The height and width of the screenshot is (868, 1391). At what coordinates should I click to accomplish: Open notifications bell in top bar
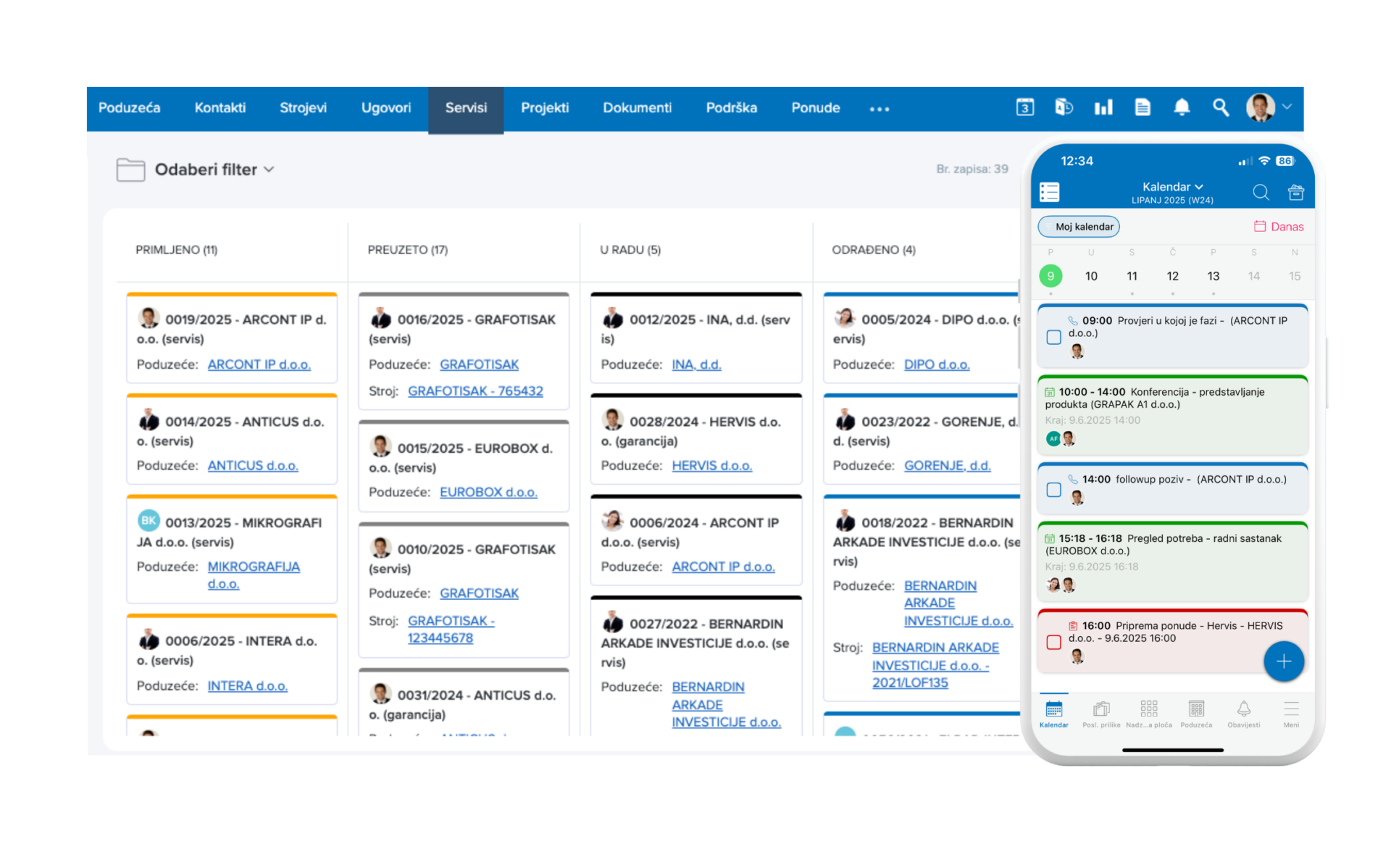[x=1182, y=107]
